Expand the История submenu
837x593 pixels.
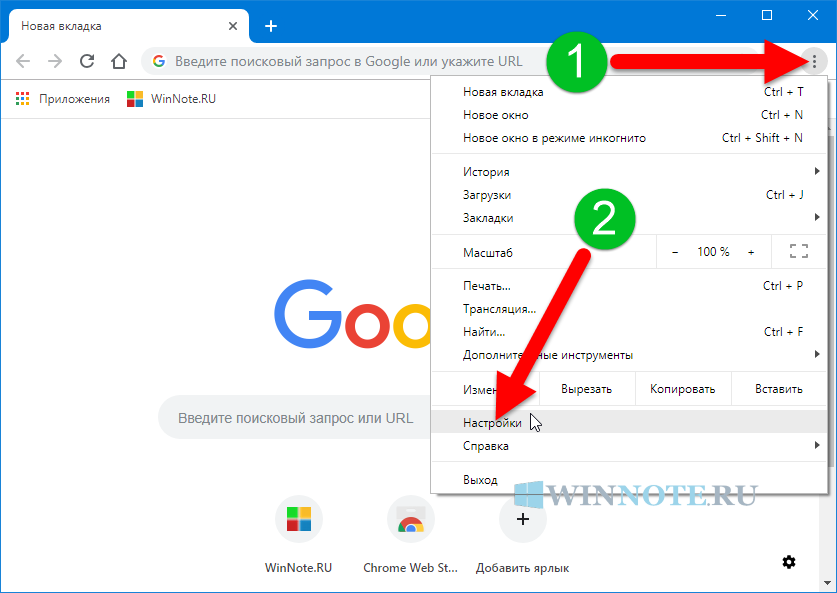tap(630, 172)
